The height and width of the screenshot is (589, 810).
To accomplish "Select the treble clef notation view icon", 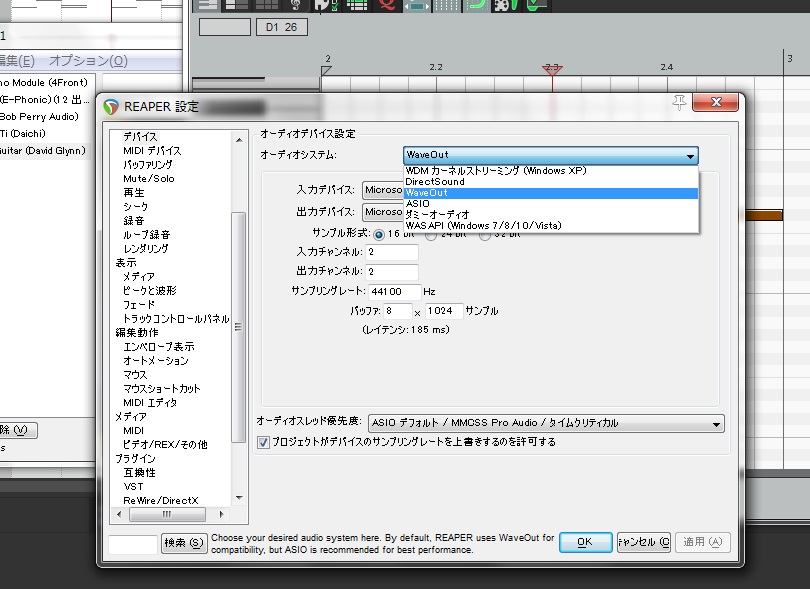I will pyautogui.click(x=295, y=5).
